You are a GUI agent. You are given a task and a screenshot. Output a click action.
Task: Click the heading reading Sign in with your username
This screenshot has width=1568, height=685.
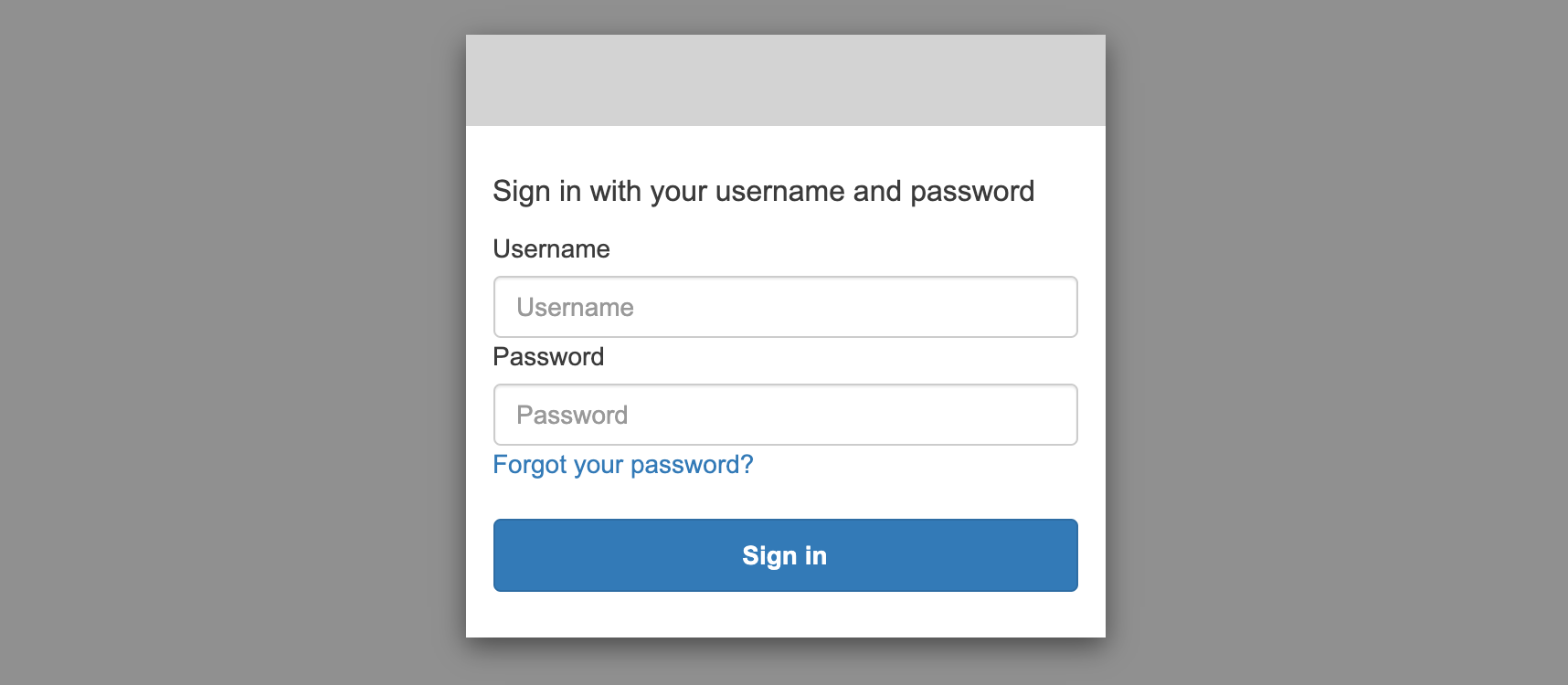(764, 191)
